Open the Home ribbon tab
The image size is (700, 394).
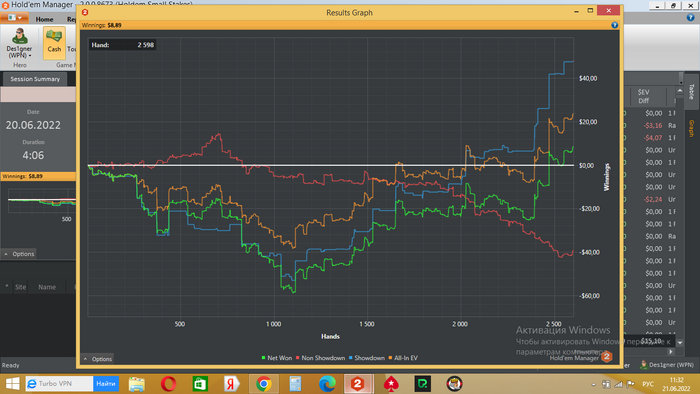point(44,19)
